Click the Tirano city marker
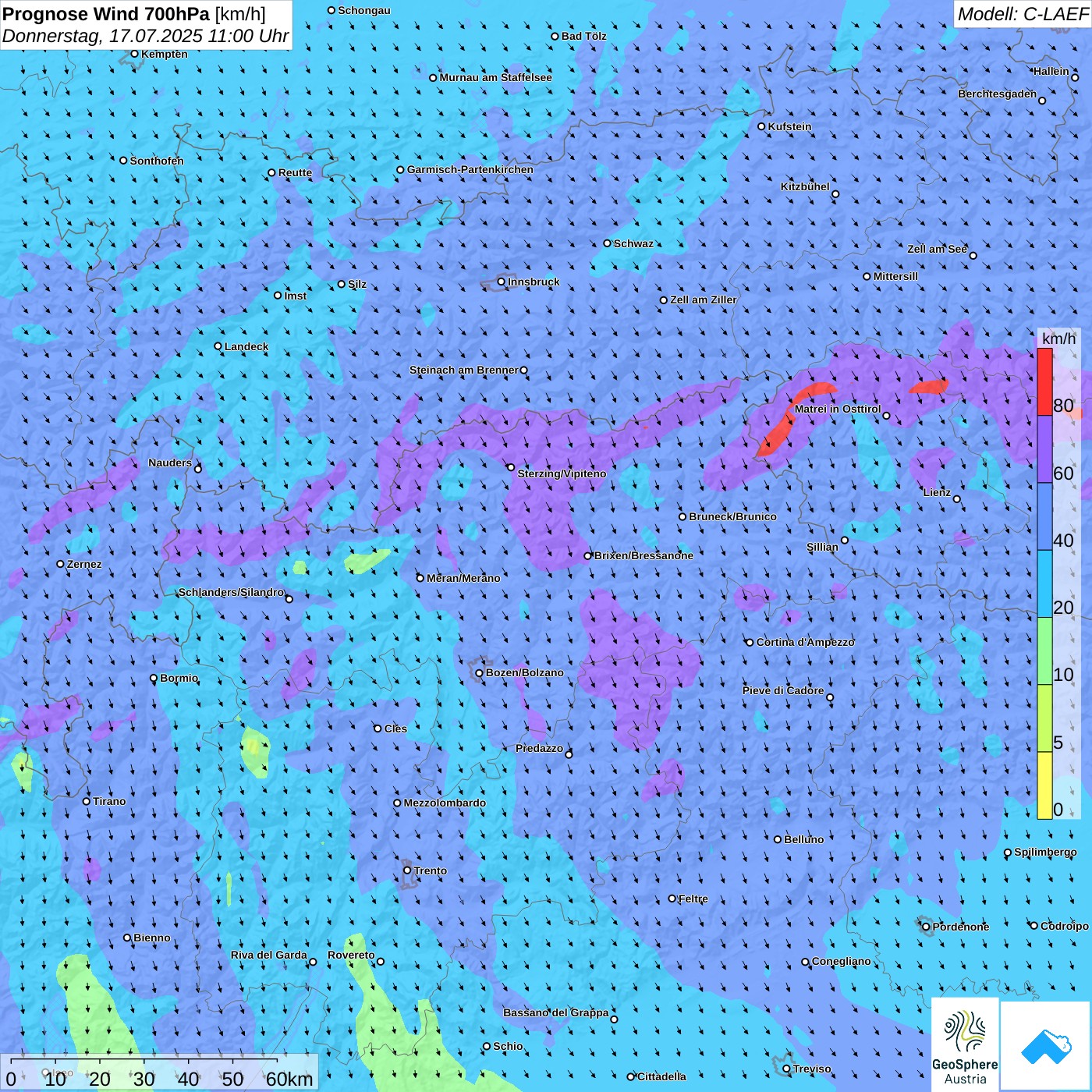 (x=87, y=801)
